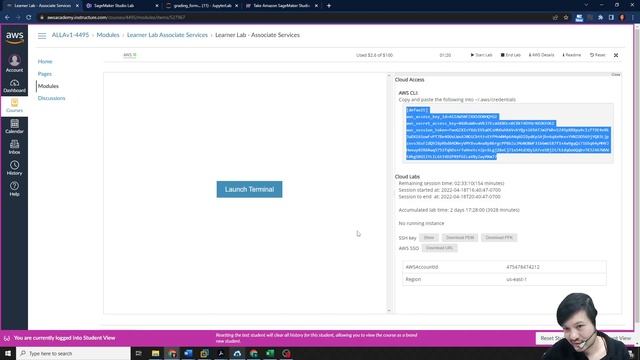The image size is (640, 360).
Task: Click the AWS logo in sidebar
Action: click(x=15, y=37)
